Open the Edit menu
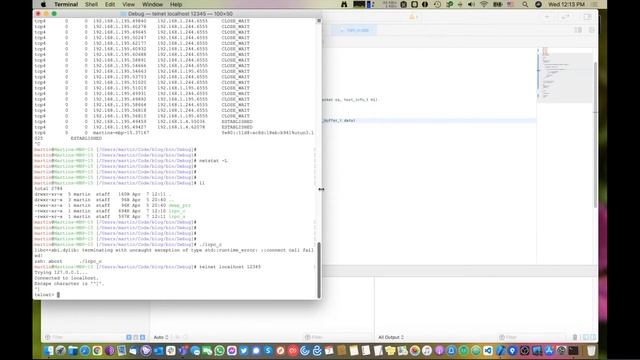The image size is (640, 360). coord(110,4)
